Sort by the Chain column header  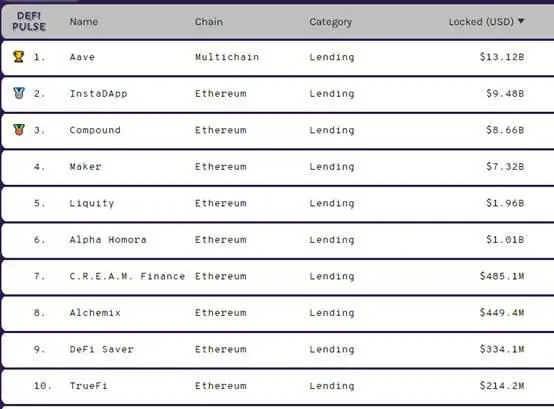click(209, 22)
